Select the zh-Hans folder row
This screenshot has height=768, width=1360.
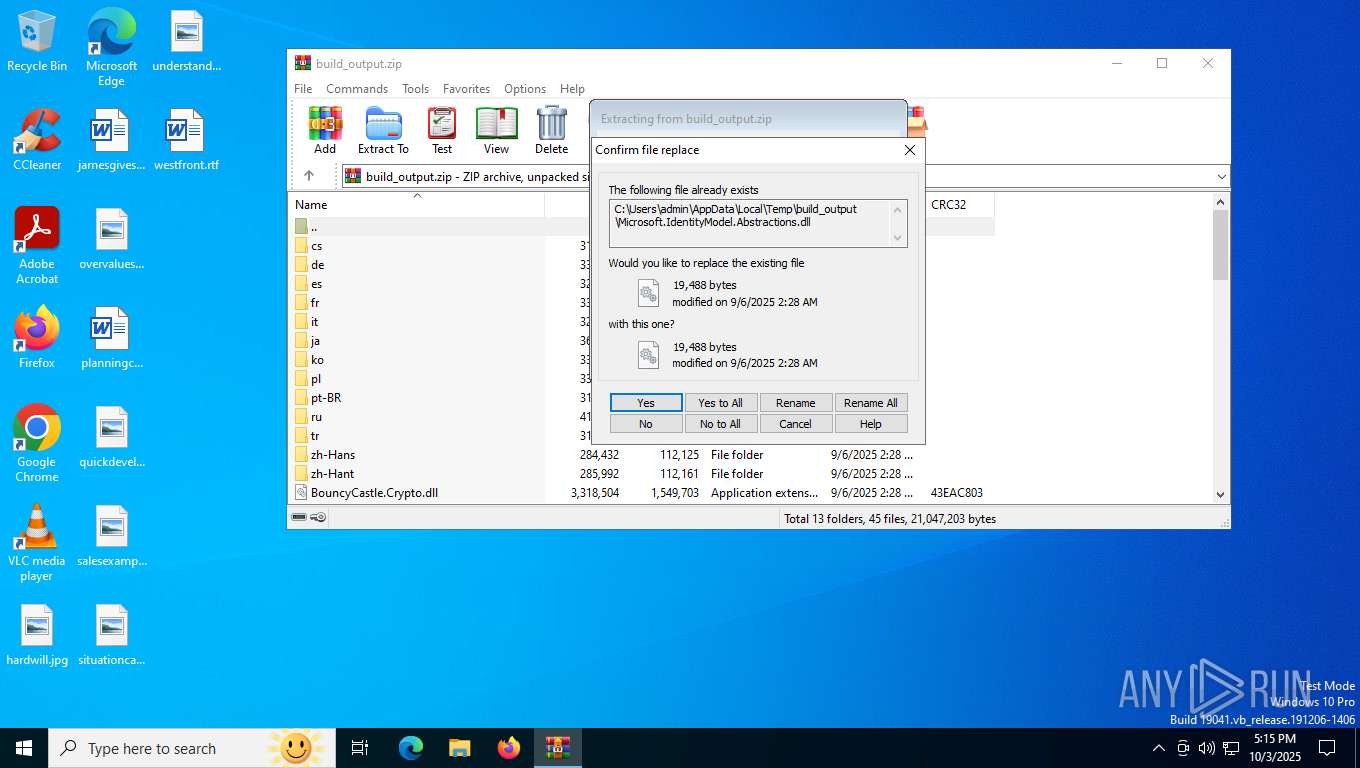[643, 455]
